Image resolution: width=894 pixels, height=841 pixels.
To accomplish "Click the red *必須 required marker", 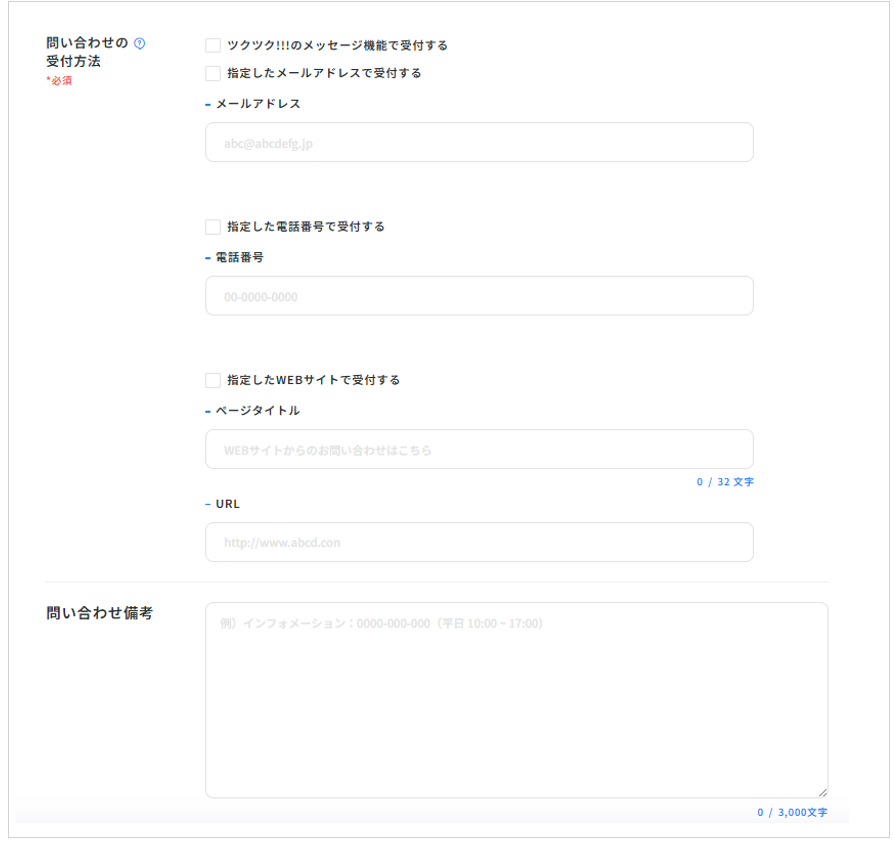I will point(59,81).
